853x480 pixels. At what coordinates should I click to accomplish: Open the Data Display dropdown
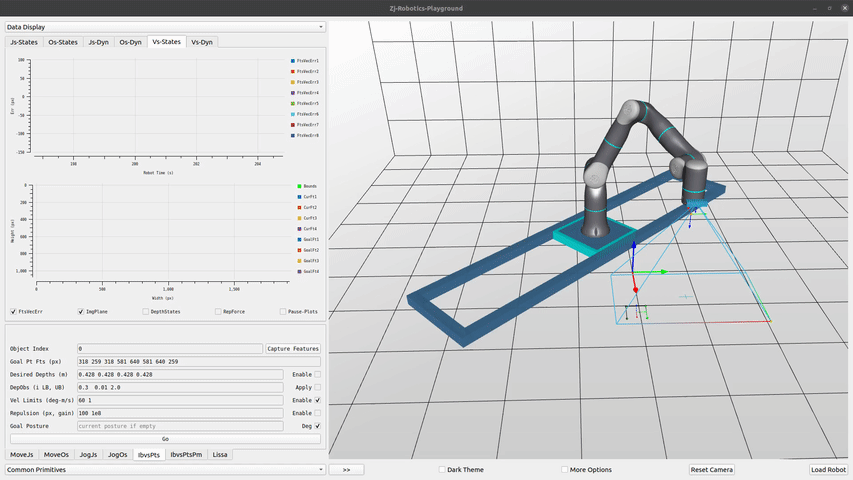tap(165, 27)
